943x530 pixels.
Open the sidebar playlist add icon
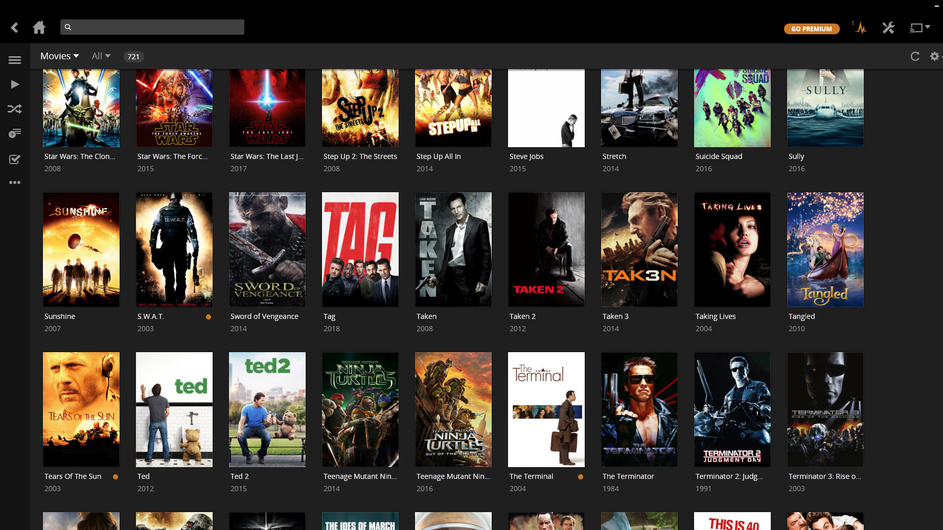coord(14,133)
